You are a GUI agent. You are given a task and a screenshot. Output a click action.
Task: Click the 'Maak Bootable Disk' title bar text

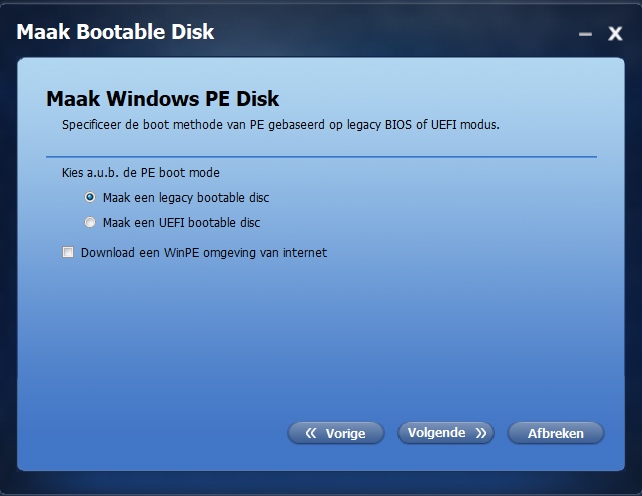click(115, 32)
